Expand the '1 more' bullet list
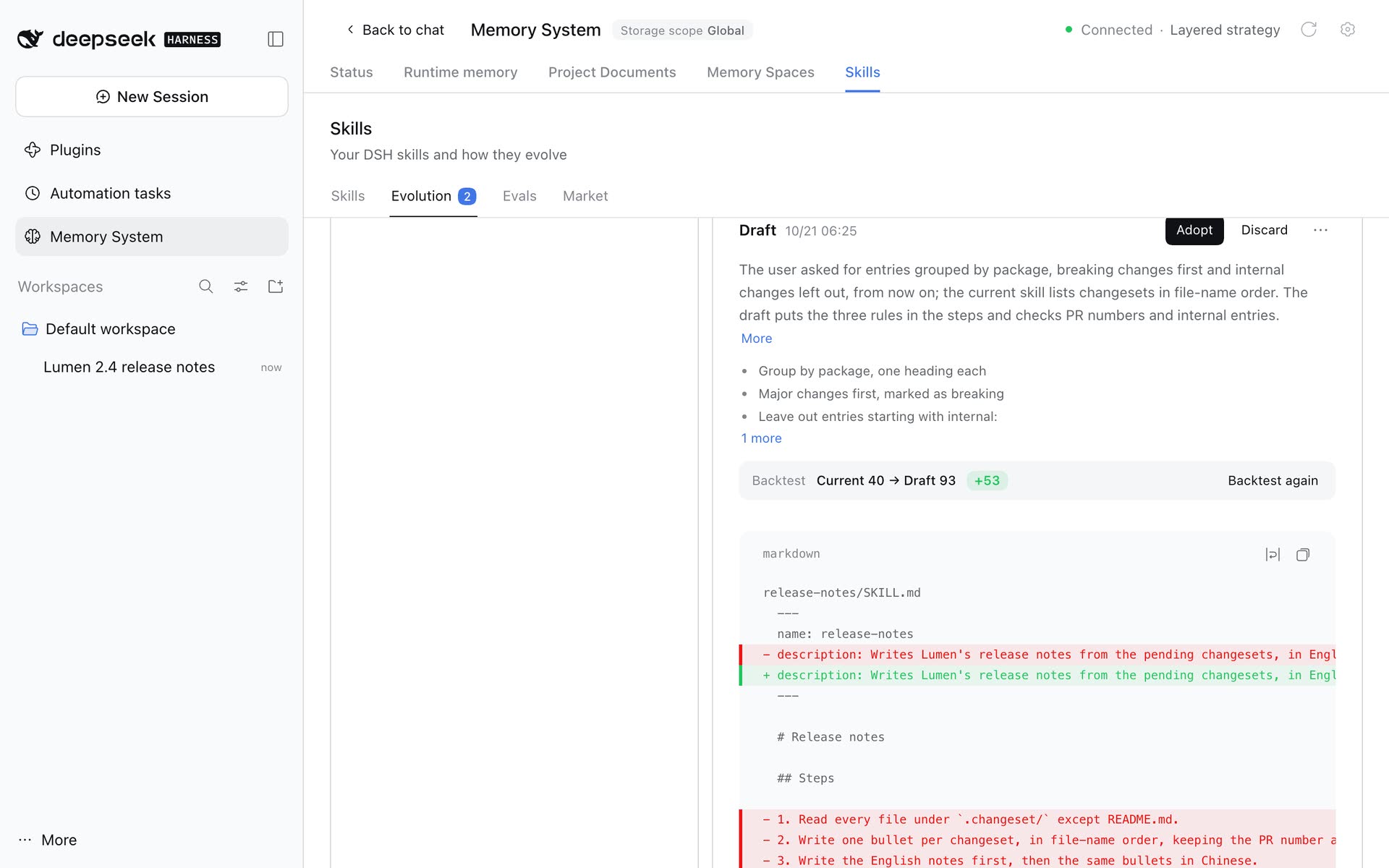The image size is (1389, 868). tap(761, 438)
